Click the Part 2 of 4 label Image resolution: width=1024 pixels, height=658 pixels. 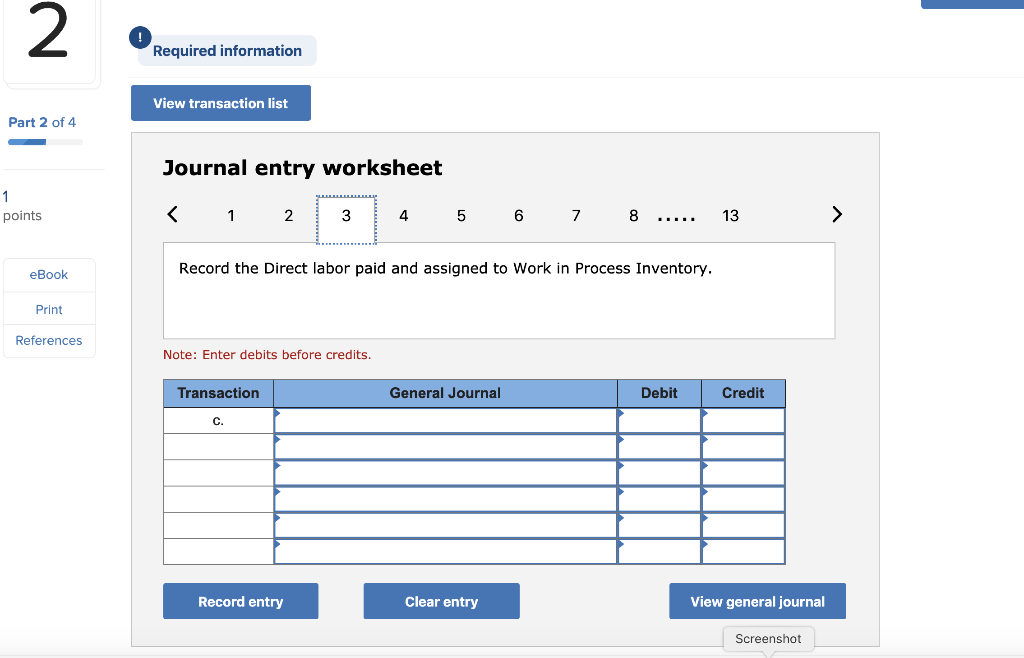pos(42,122)
